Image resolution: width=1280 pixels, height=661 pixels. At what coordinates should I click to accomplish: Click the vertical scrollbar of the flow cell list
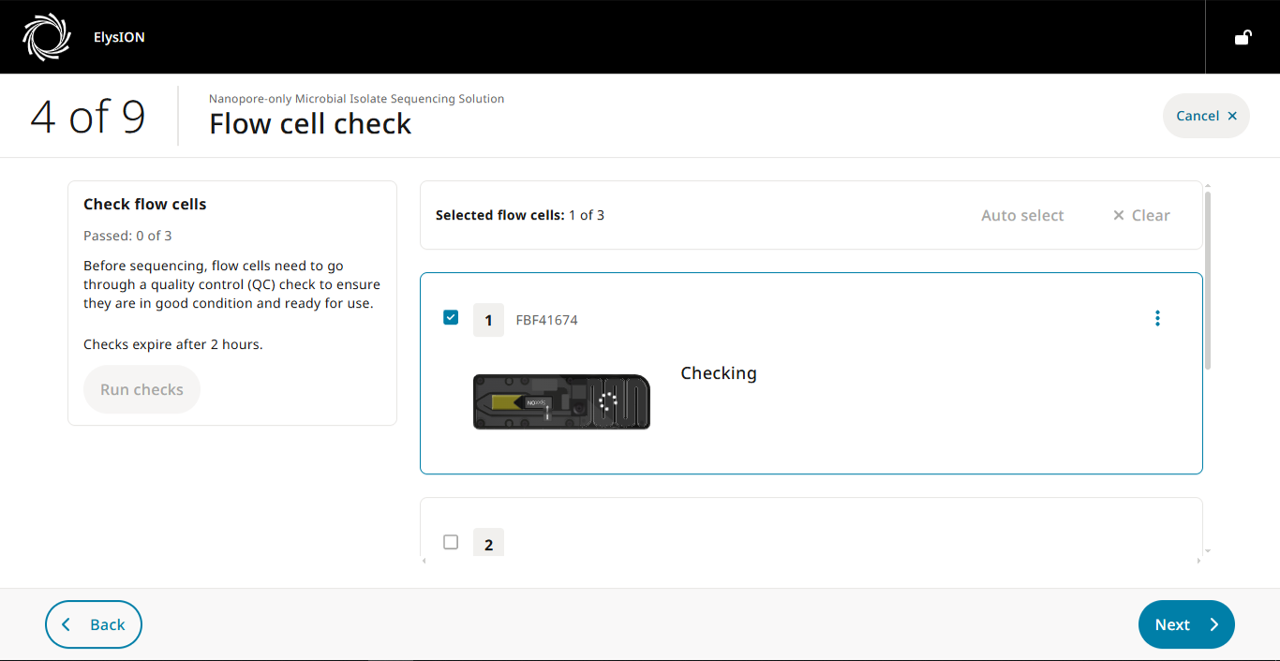click(1207, 280)
